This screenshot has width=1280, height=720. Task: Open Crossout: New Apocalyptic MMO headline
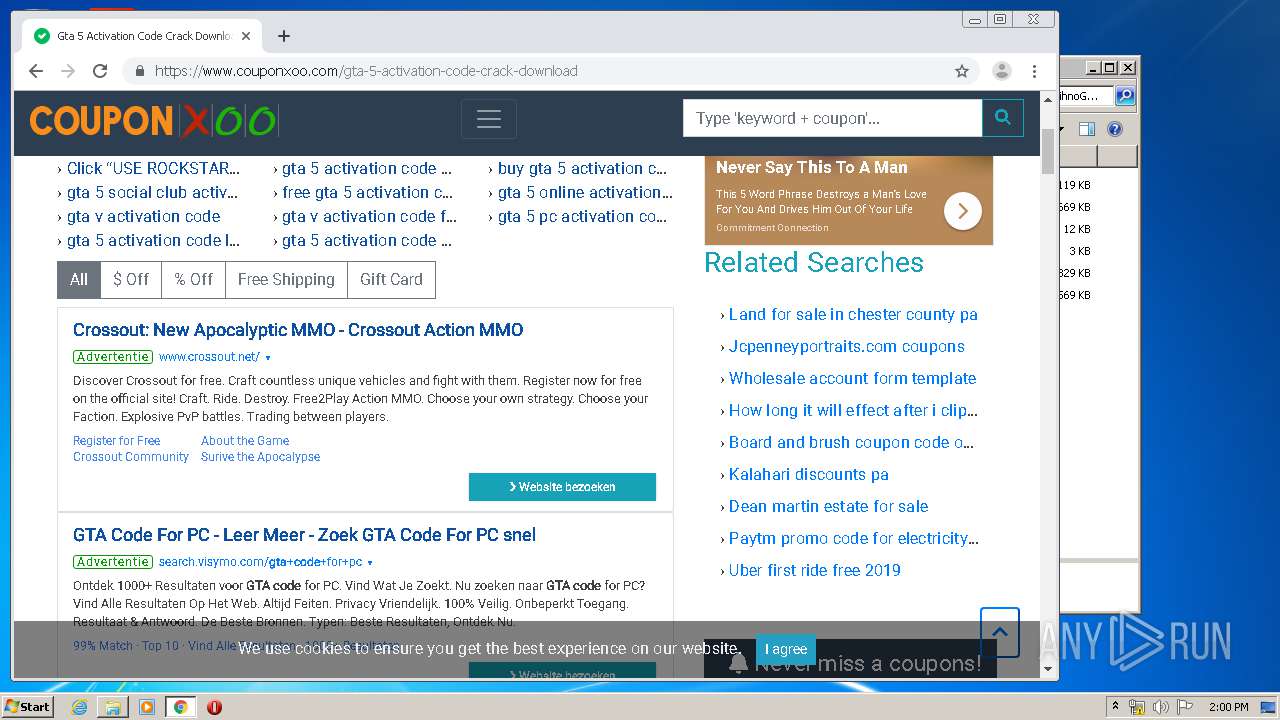point(298,330)
